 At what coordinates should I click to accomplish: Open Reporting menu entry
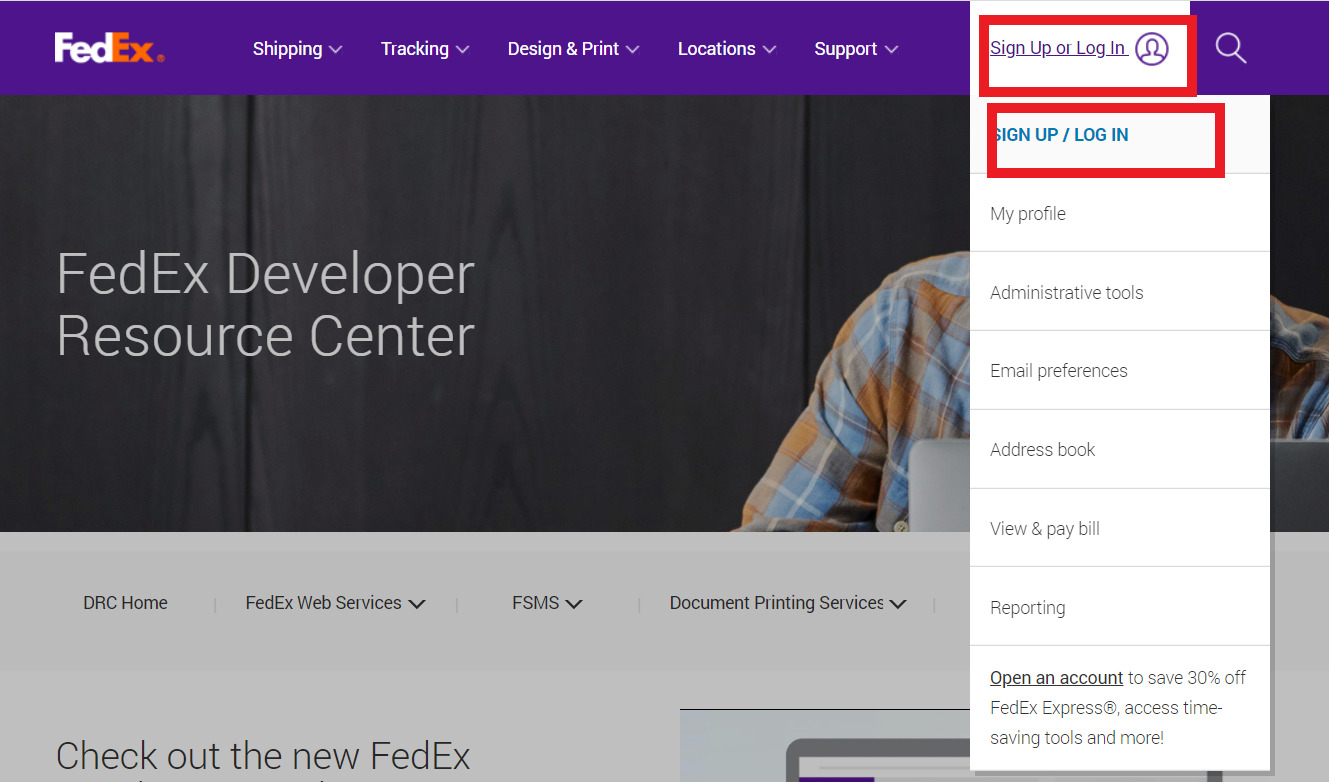click(x=1120, y=607)
